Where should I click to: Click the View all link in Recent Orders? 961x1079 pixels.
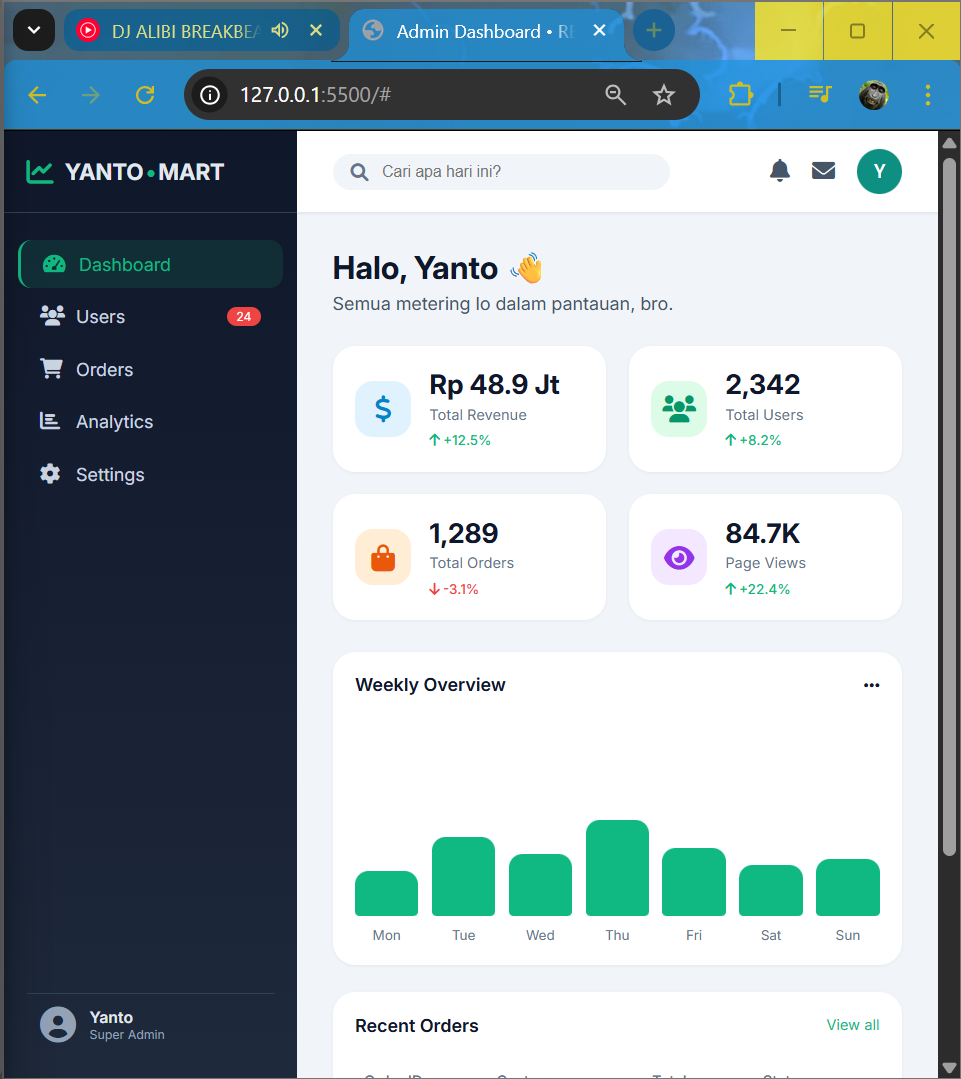pyautogui.click(x=853, y=1025)
